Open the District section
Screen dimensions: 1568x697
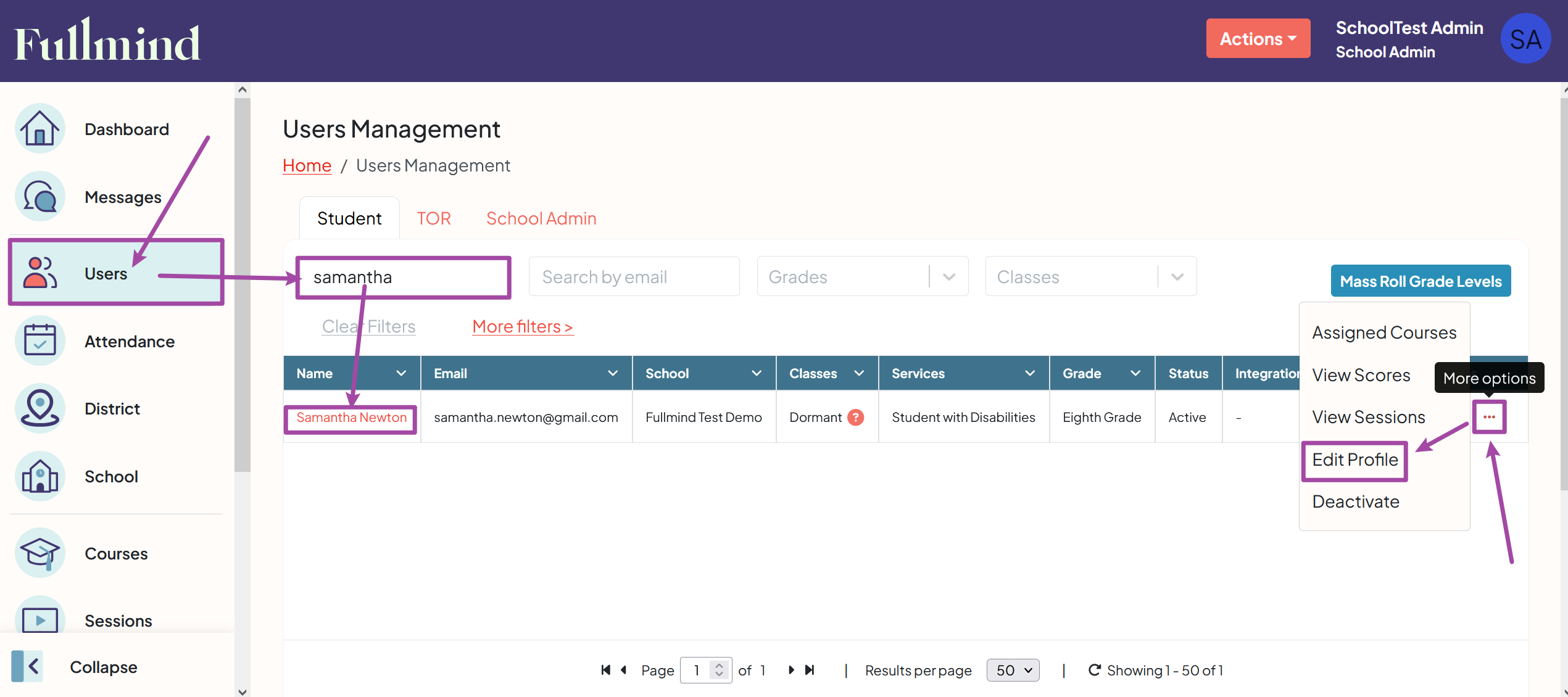pyautogui.click(x=112, y=408)
